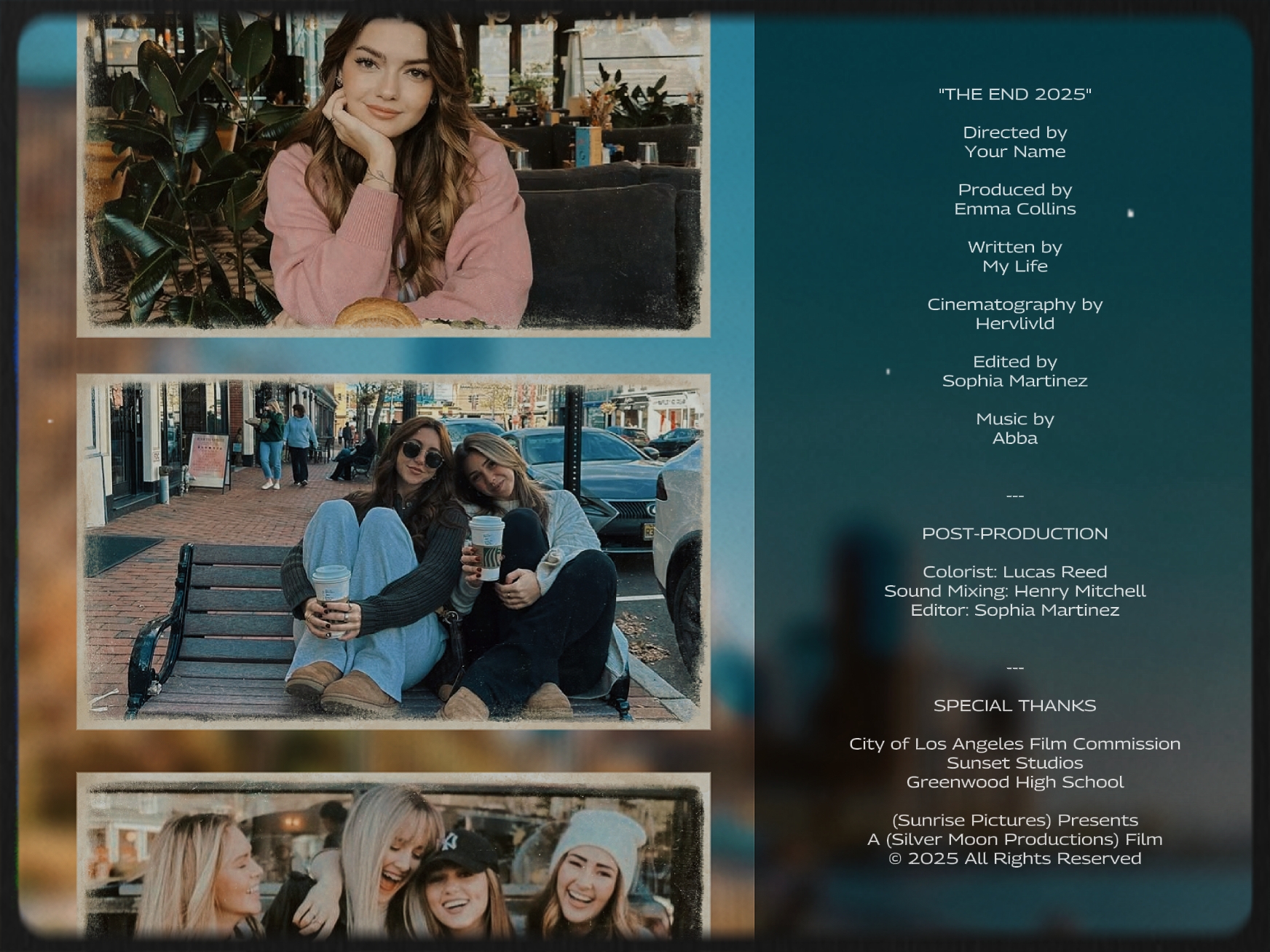Screen dimensions: 1270x952
Task: Select the "Directed by Your Name" credit
Action: tap(1014, 142)
